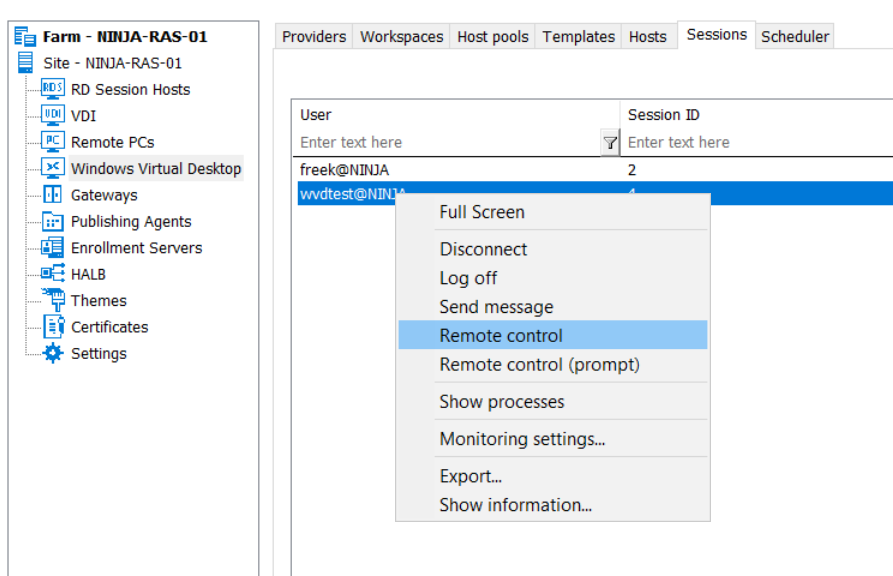
Task: Choose Remote control from context menu
Action: [x=501, y=336]
